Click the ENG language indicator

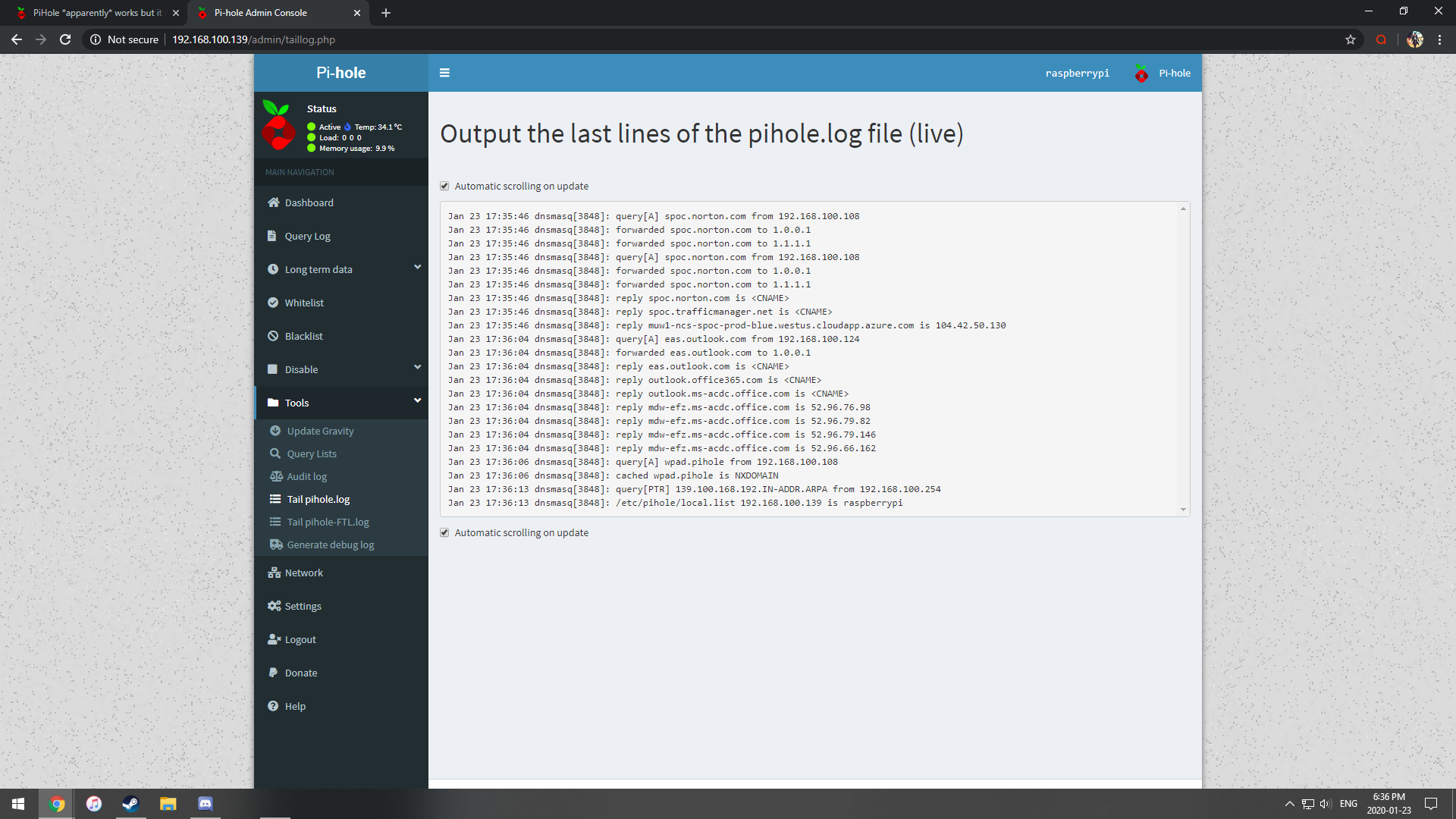(1348, 804)
